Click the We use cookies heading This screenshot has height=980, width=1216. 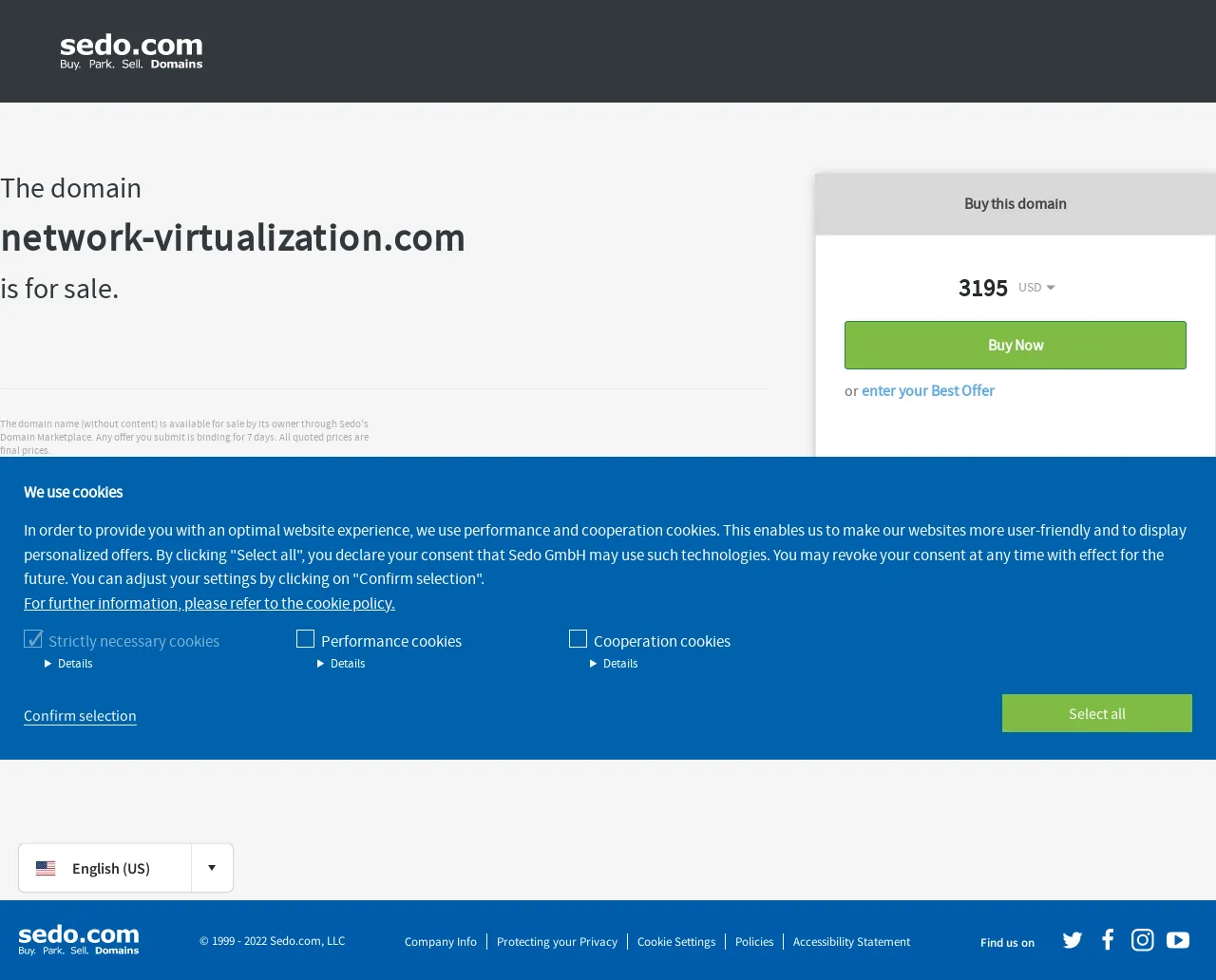click(x=73, y=492)
